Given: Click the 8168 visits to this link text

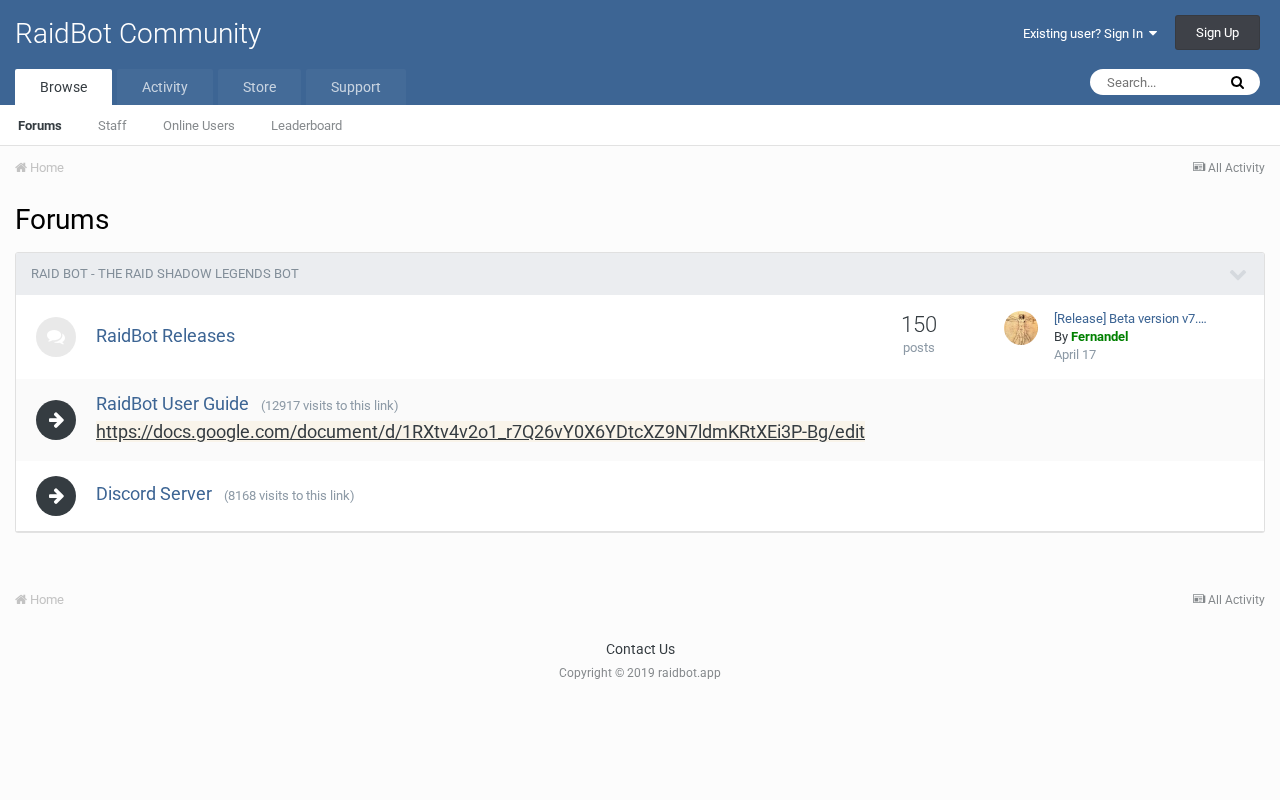Looking at the screenshot, I should (289, 496).
